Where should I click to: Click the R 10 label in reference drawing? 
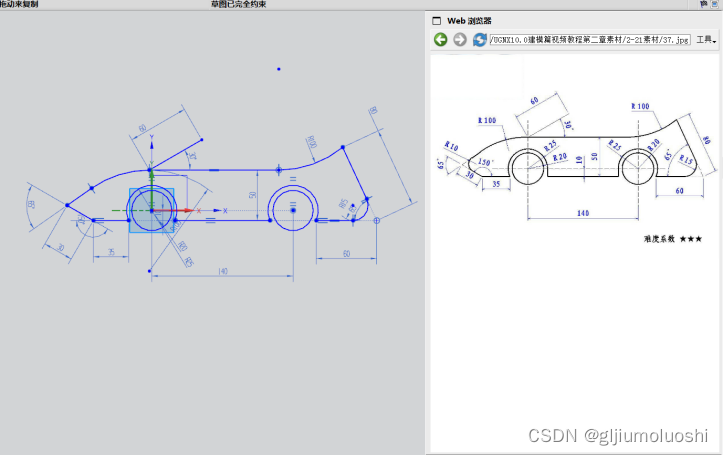coord(451,146)
